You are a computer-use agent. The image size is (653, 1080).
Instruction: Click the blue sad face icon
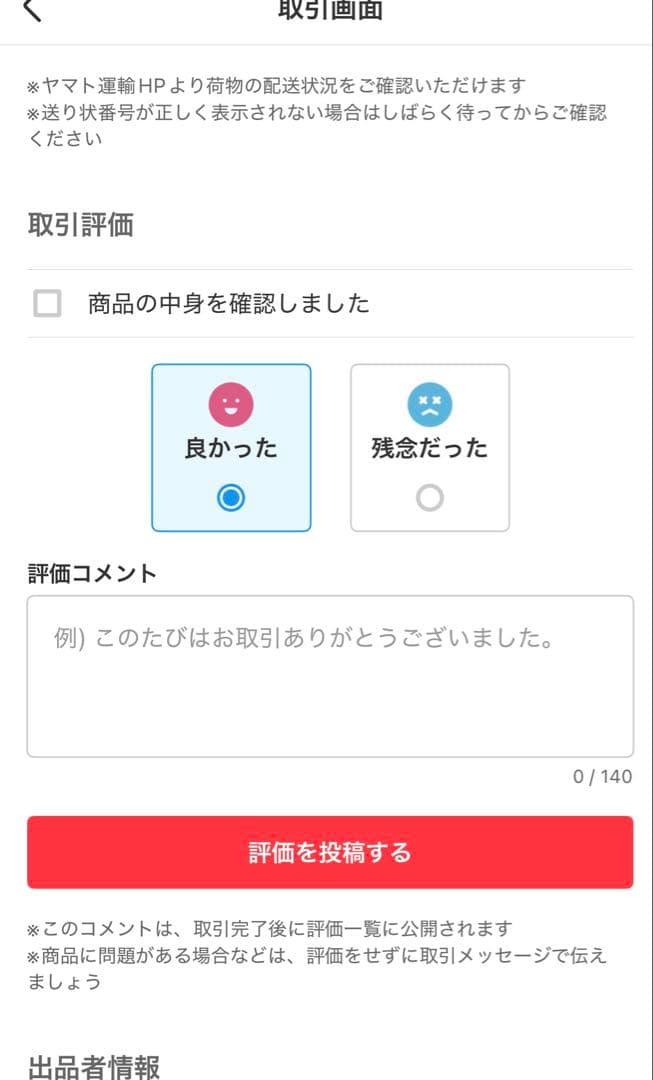click(430, 405)
